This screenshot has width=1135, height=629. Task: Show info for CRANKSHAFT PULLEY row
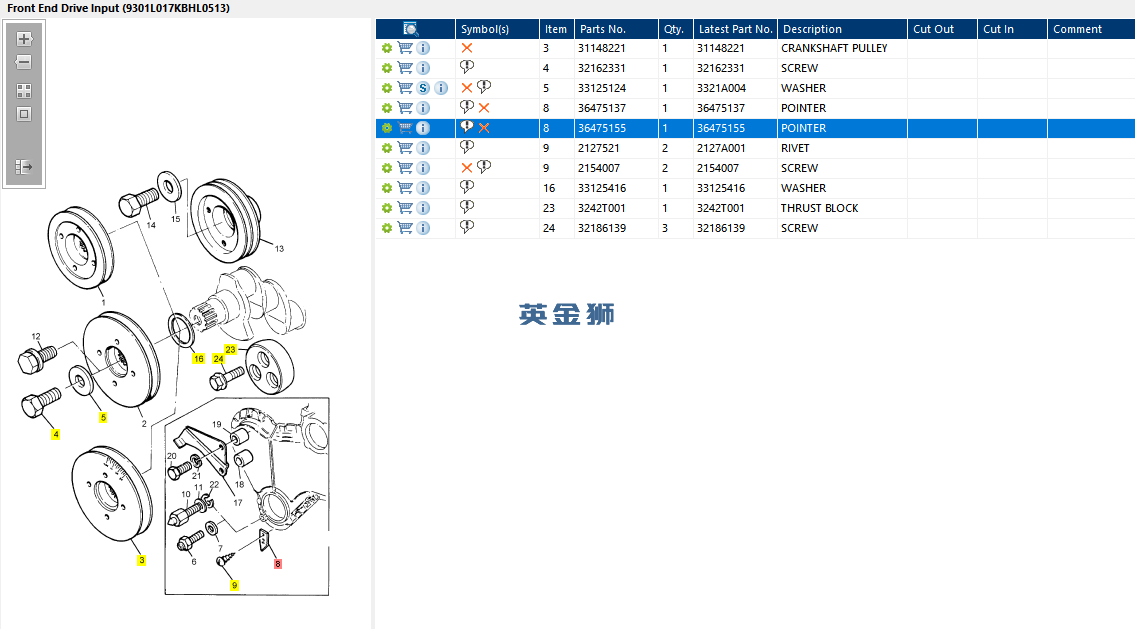coord(423,48)
